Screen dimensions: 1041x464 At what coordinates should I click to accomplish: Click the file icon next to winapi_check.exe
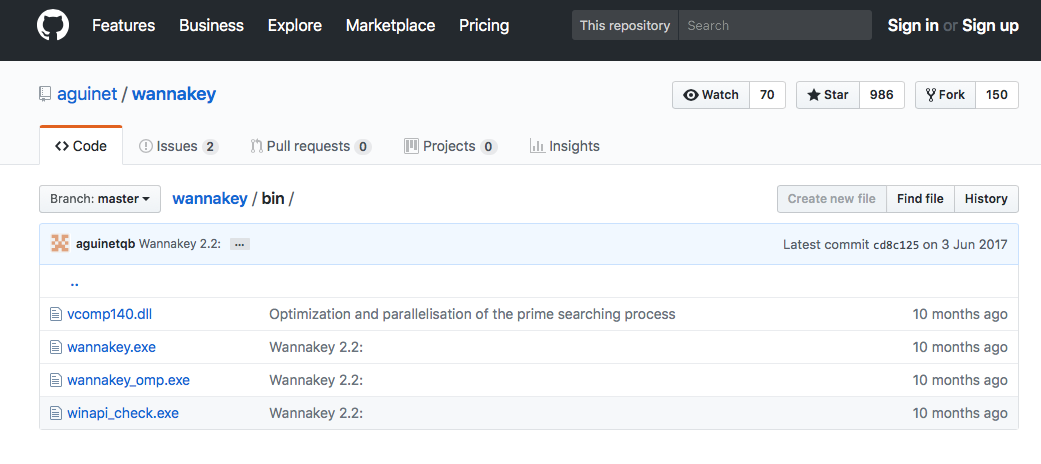coord(56,413)
